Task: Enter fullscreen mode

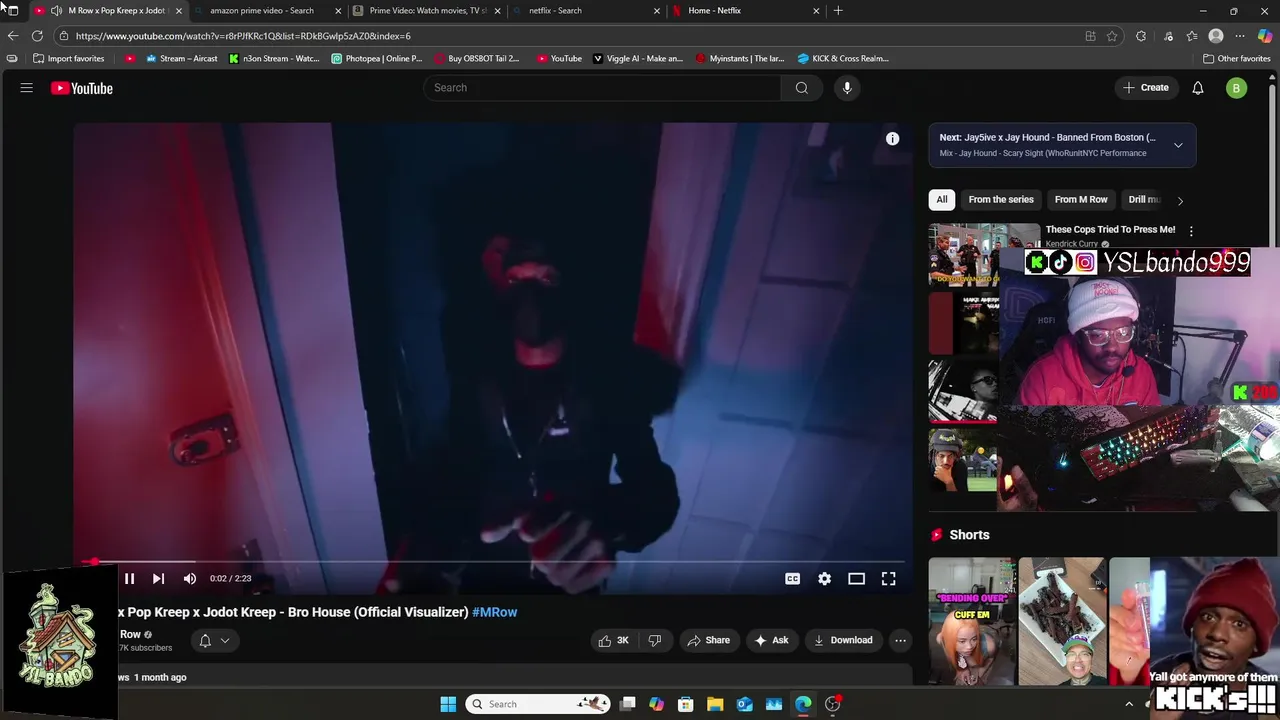Action: (x=888, y=578)
